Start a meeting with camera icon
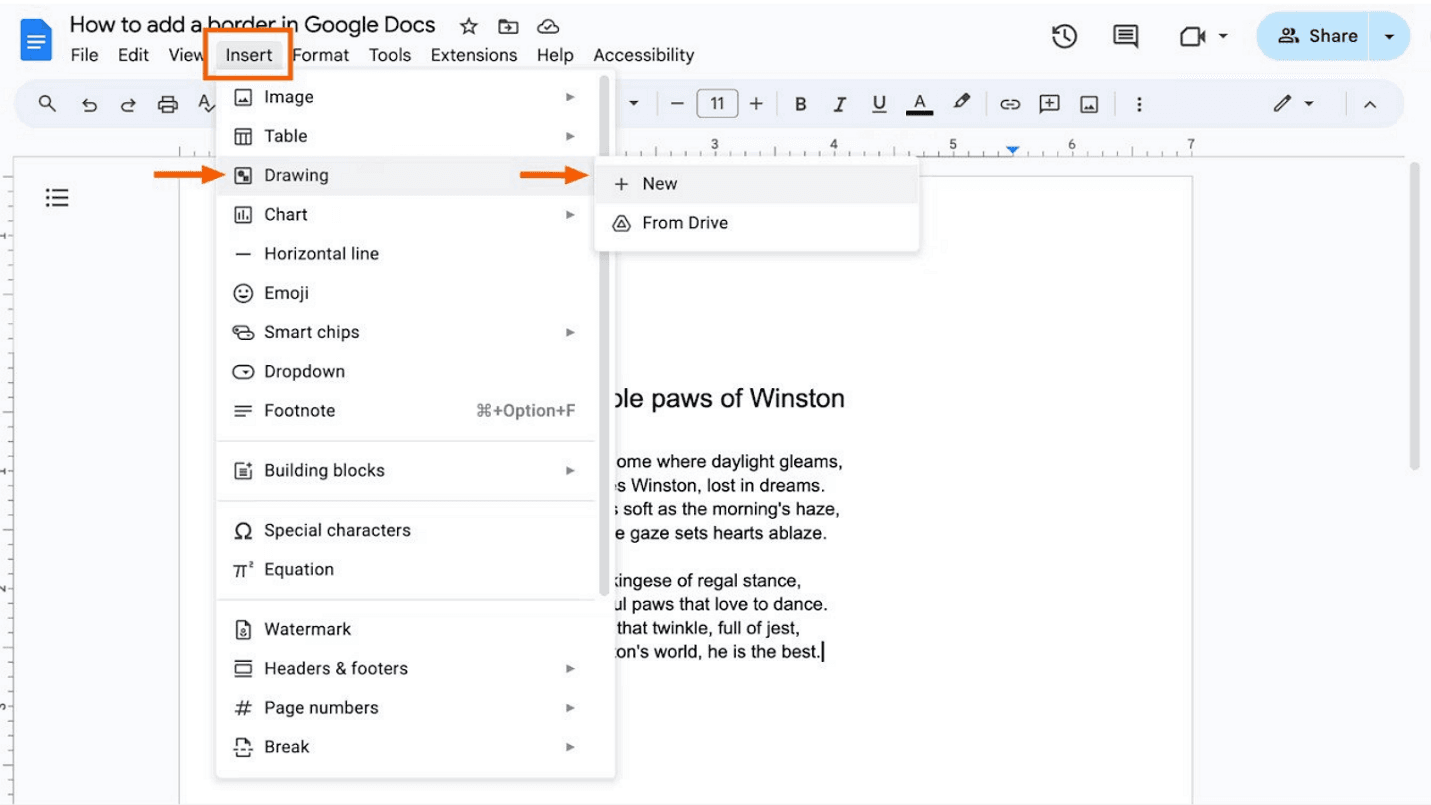Viewport: 1431px width, 805px height. (1192, 36)
